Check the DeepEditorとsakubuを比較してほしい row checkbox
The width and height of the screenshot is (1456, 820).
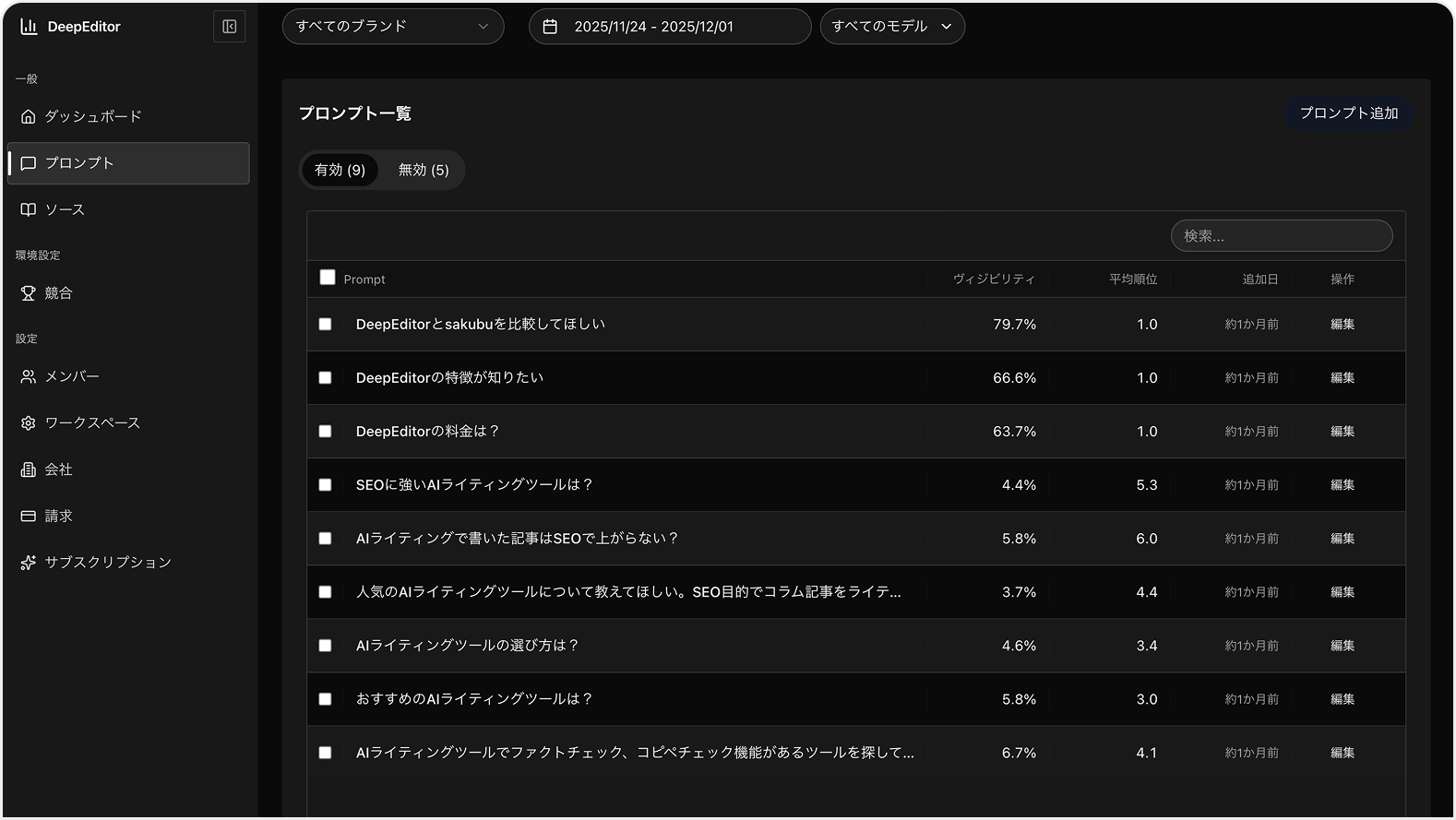[325, 325]
